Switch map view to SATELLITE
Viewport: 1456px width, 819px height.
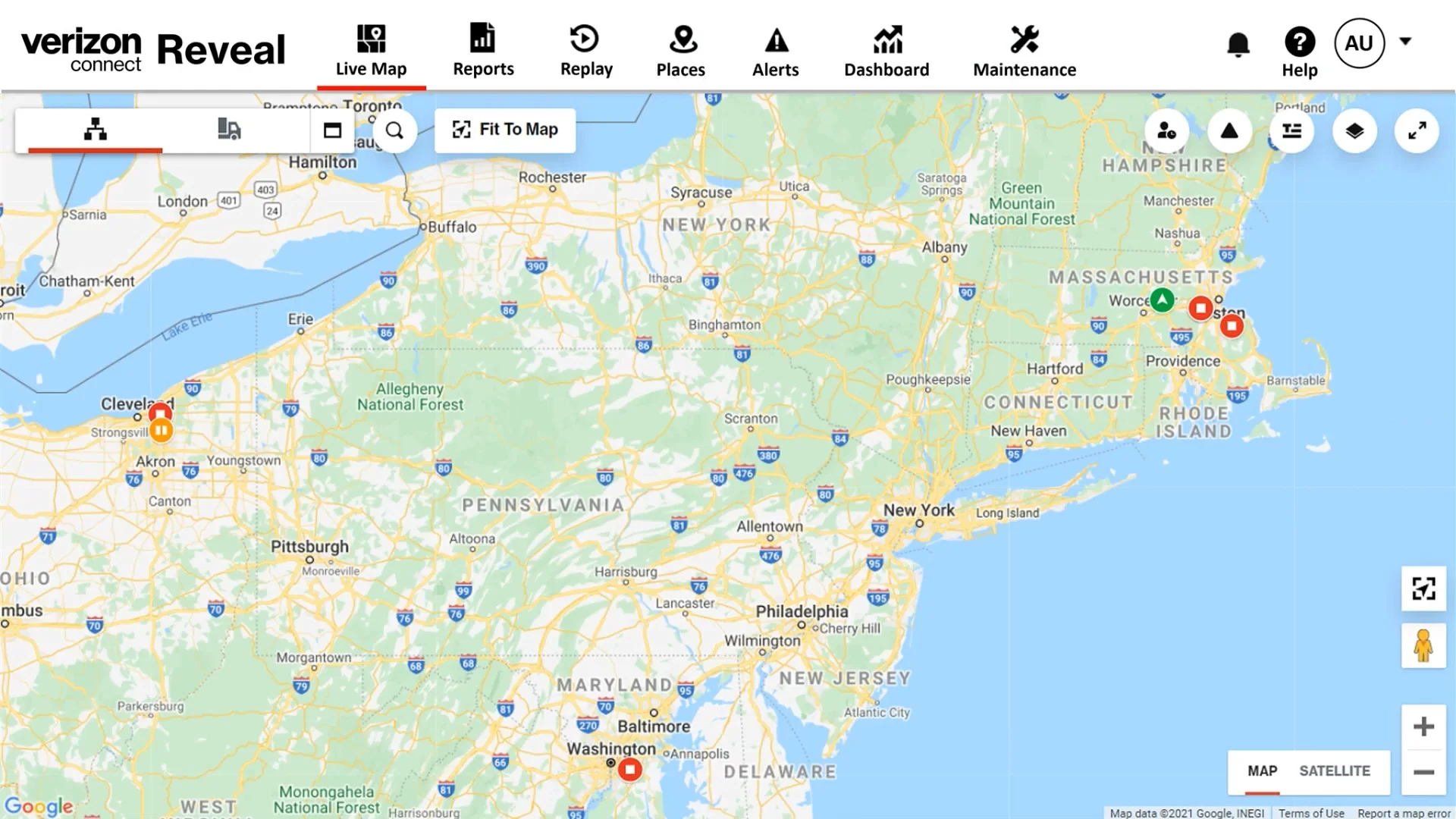point(1335,771)
